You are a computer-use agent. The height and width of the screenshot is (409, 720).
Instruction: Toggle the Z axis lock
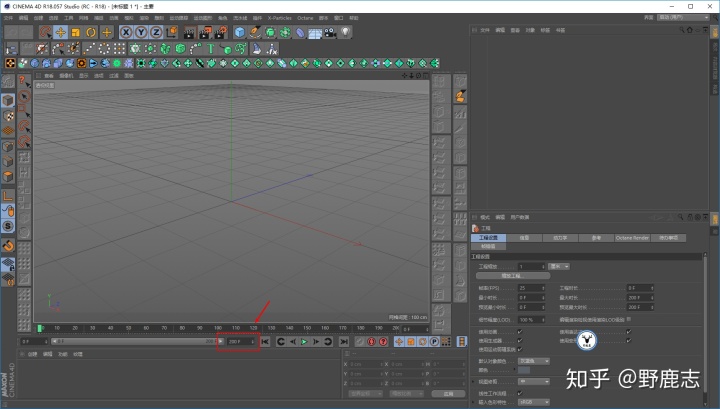coord(156,32)
